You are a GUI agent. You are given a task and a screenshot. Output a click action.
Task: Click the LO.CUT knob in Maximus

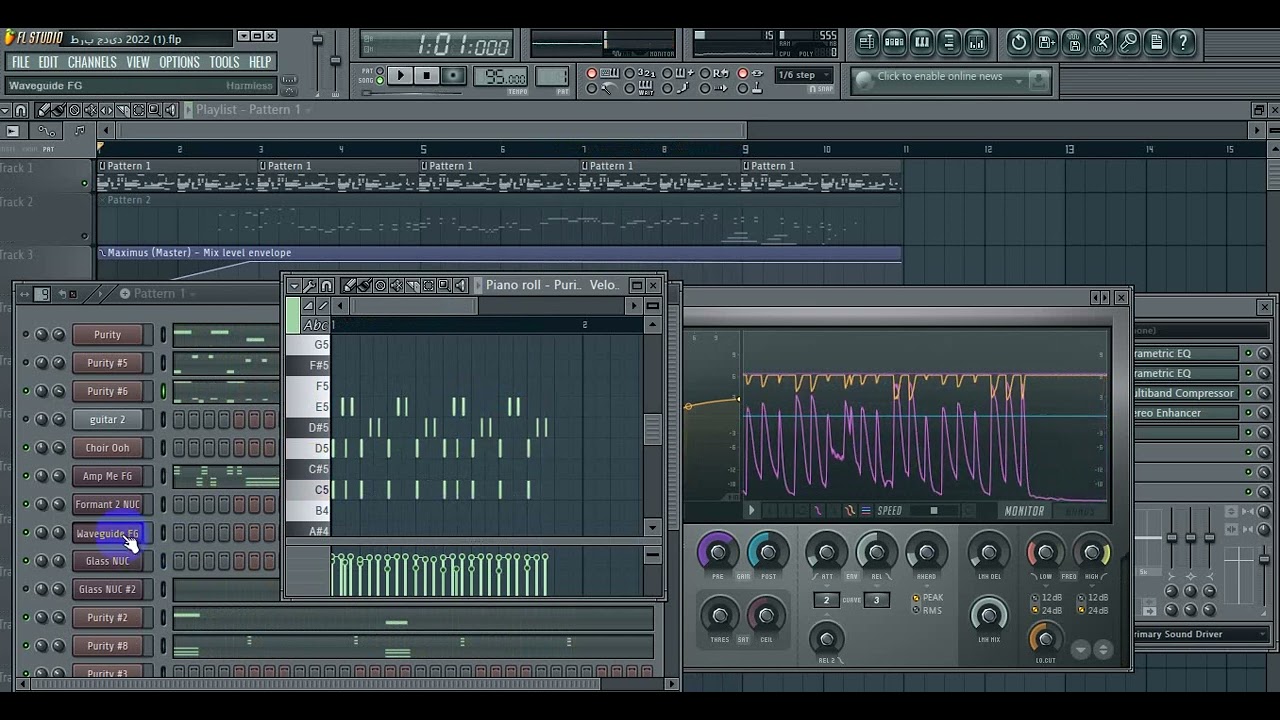click(1045, 638)
